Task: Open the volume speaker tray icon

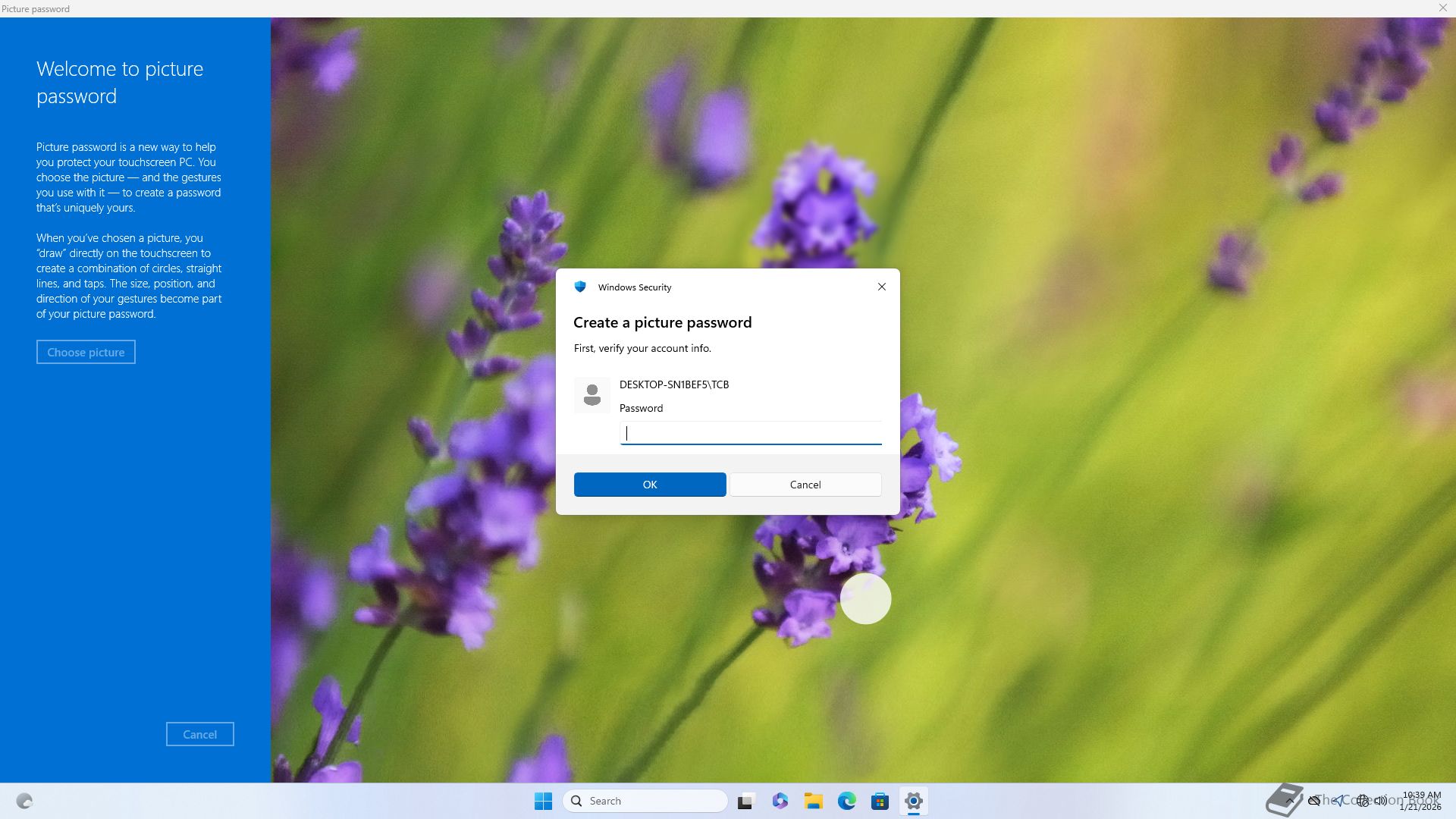Action: [x=1380, y=801]
